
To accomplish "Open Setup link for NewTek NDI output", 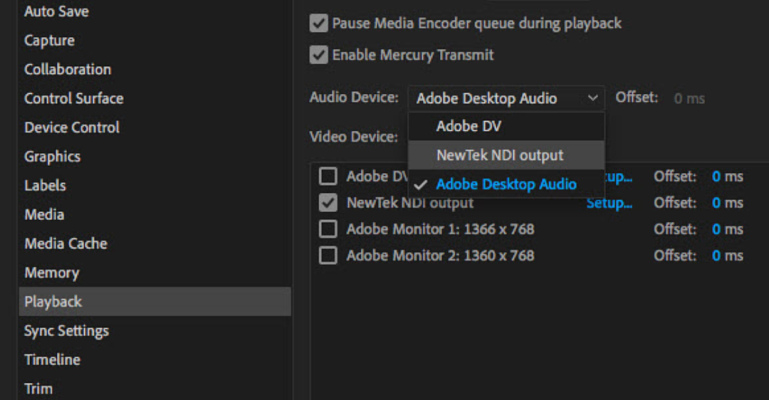I will click(609, 203).
